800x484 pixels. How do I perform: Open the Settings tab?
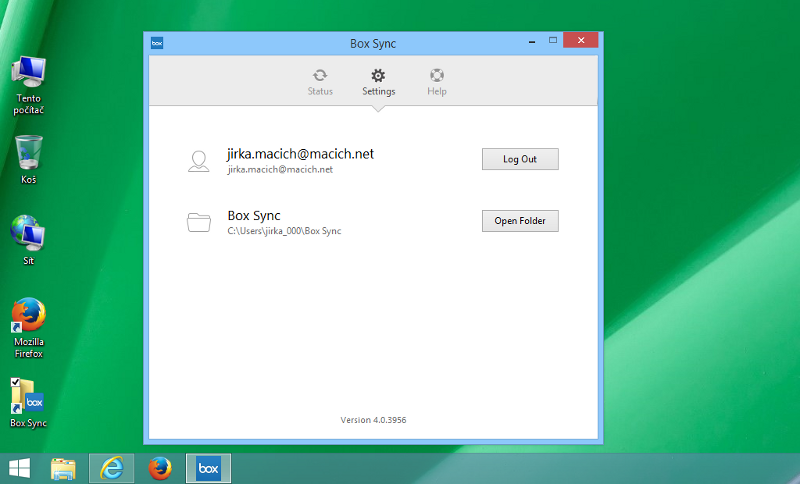click(378, 82)
